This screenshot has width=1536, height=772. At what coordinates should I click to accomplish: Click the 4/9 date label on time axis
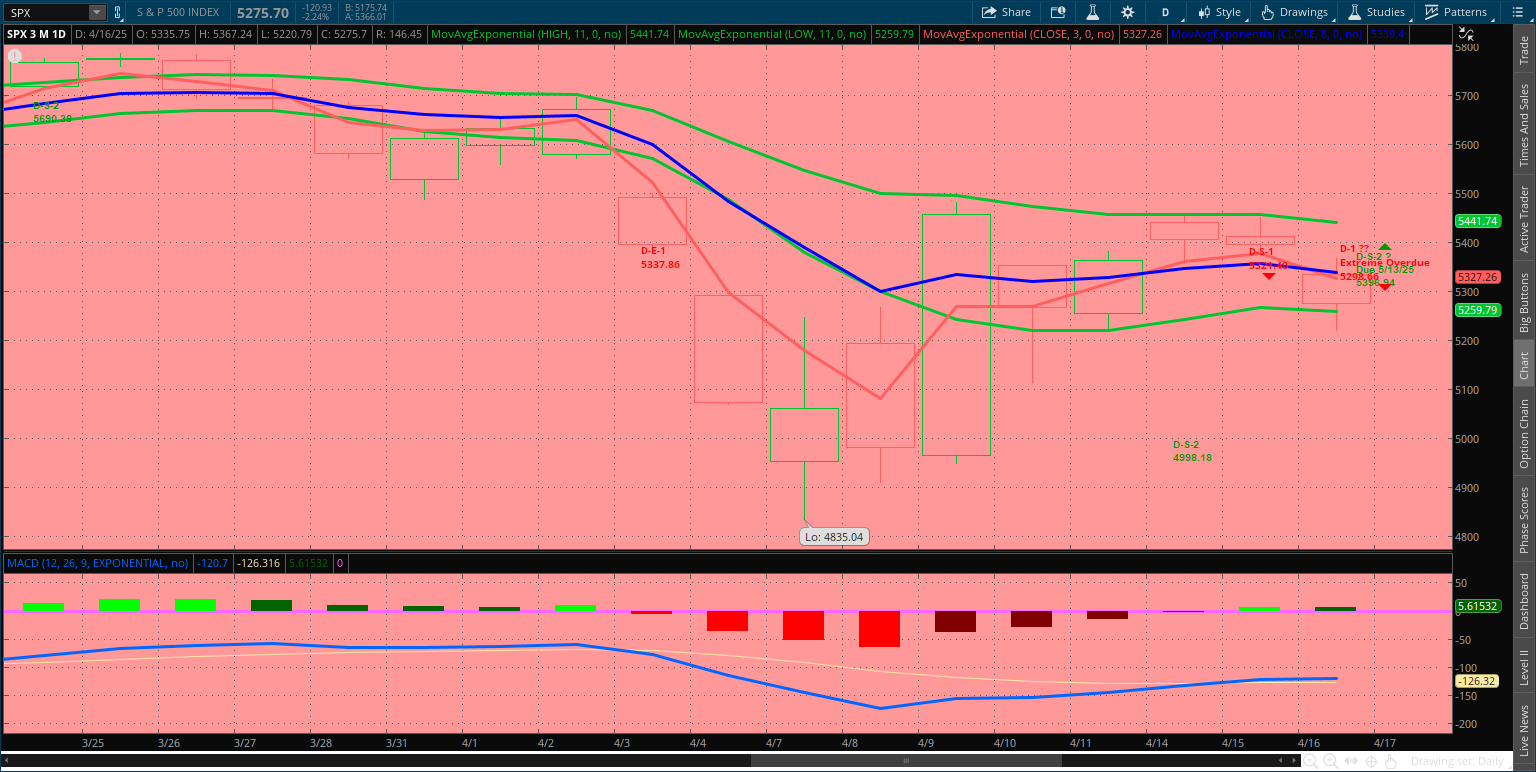tap(925, 743)
